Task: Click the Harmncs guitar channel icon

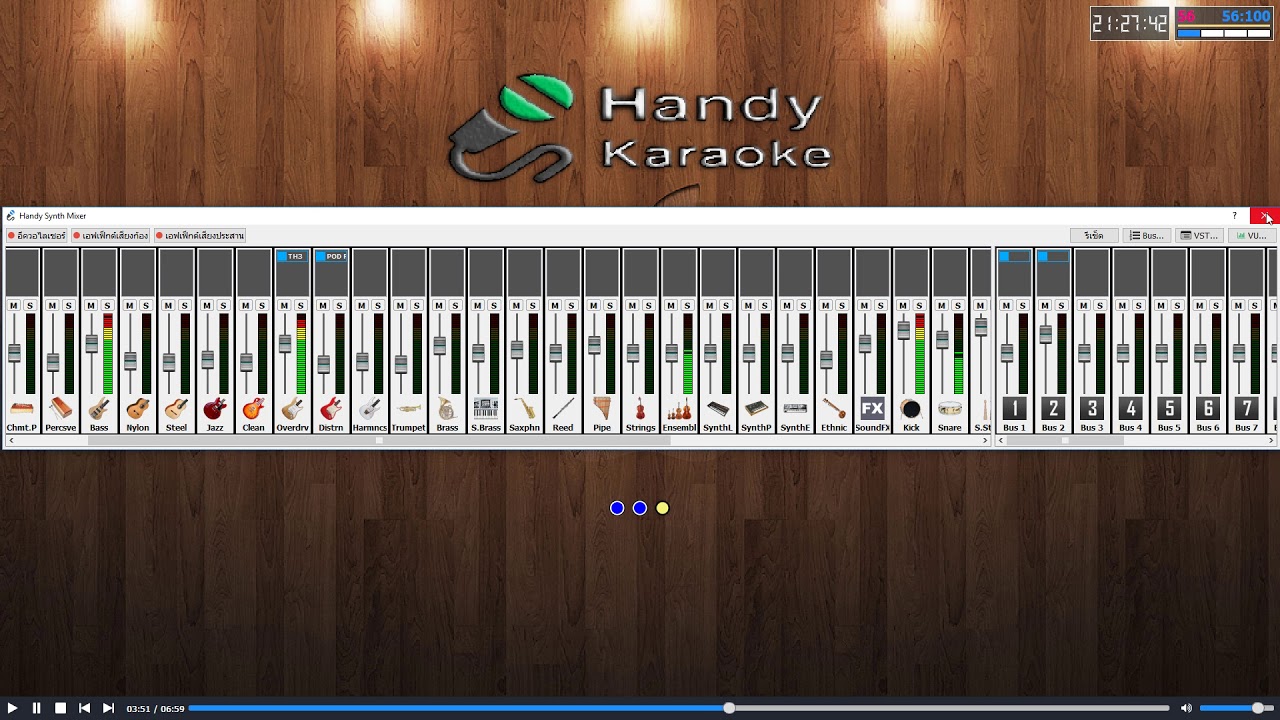Action: [x=370, y=408]
